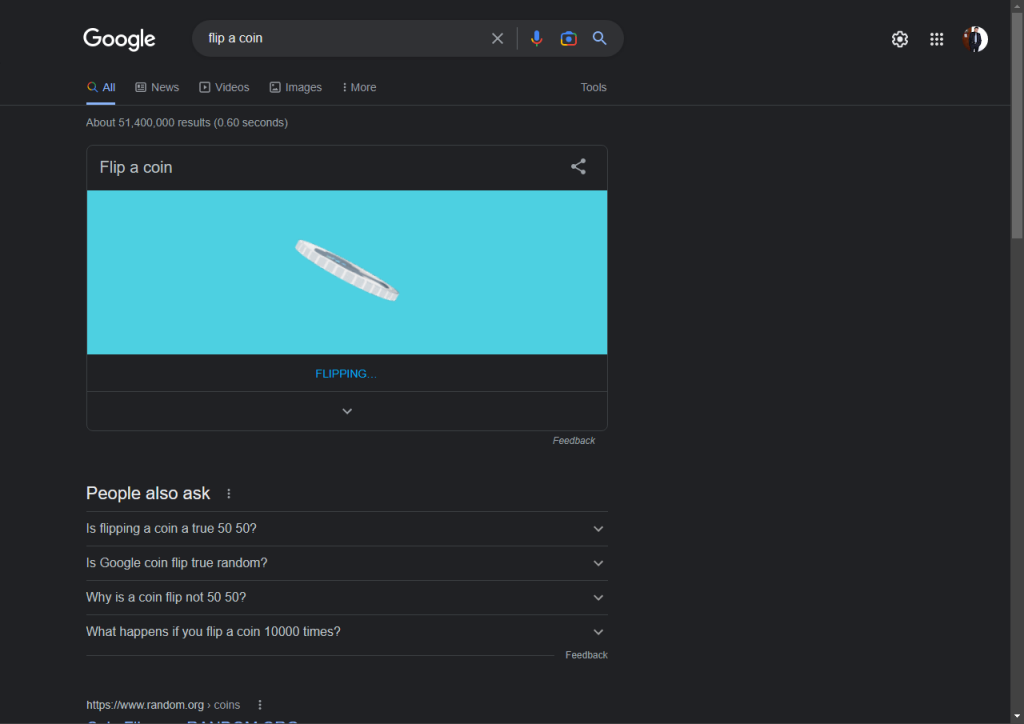
Task: Open the More search categories menu
Action: [x=359, y=87]
